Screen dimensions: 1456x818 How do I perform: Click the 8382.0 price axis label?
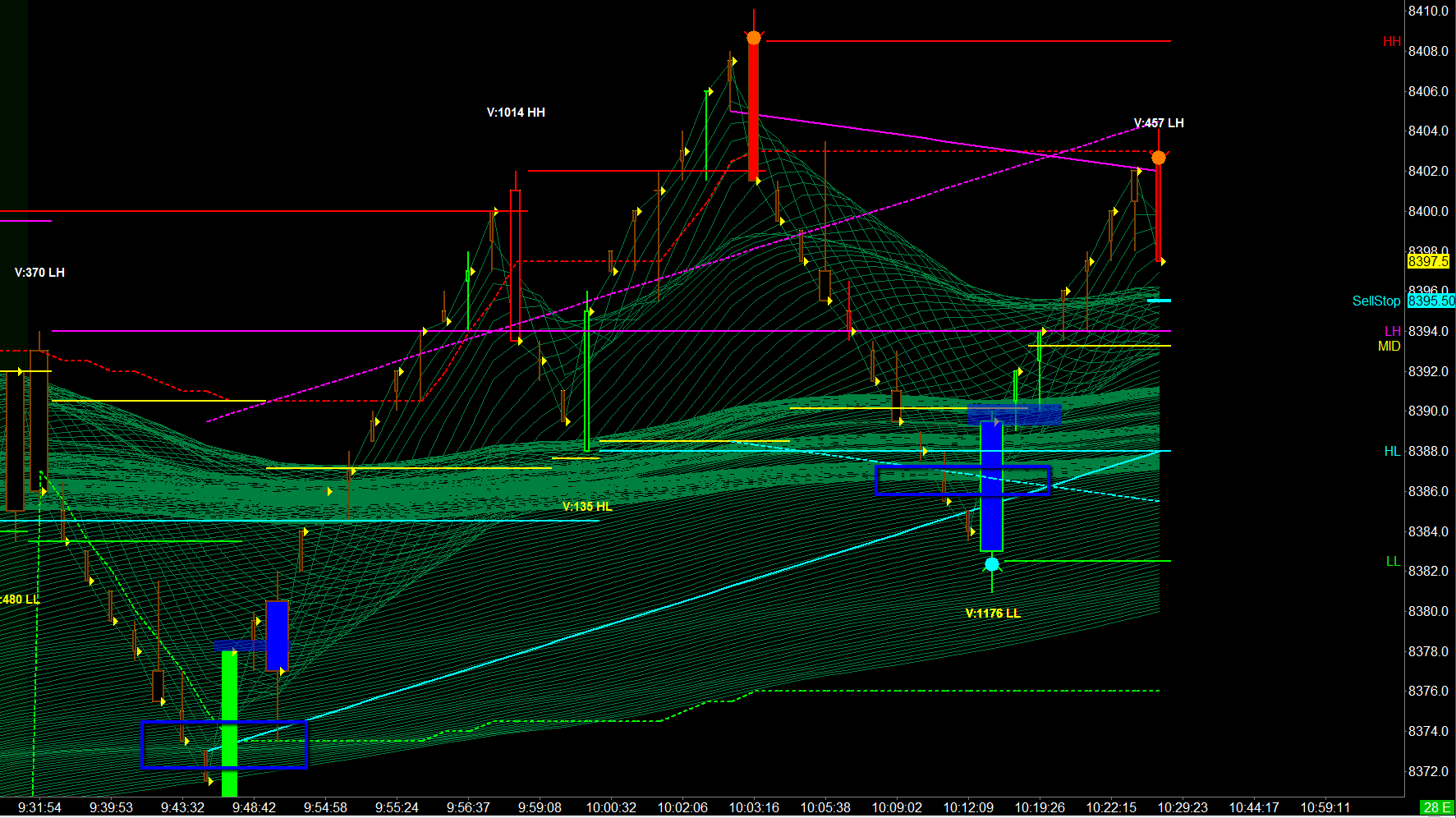pos(1429,572)
